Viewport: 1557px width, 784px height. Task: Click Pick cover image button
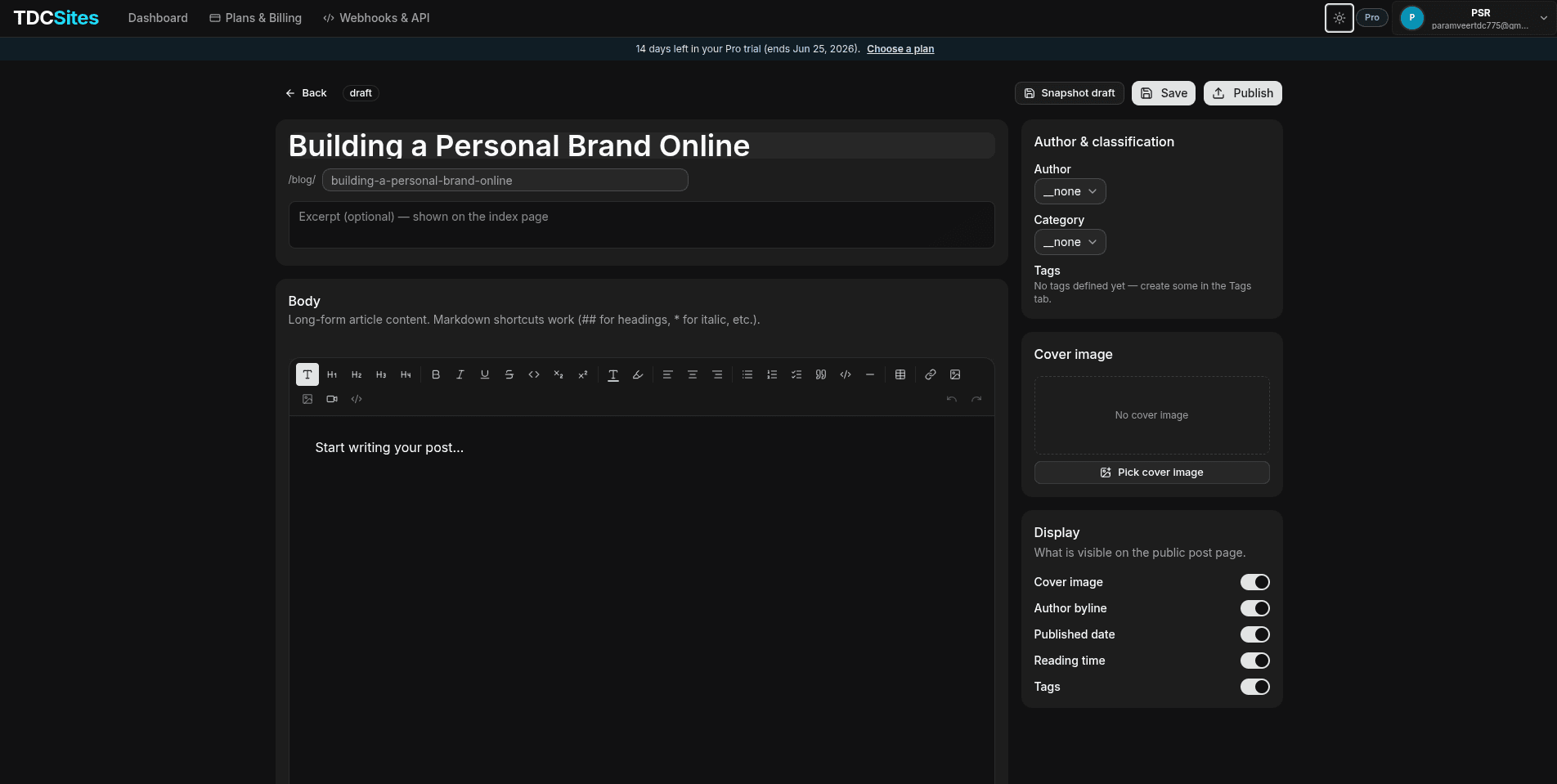pos(1151,473)
